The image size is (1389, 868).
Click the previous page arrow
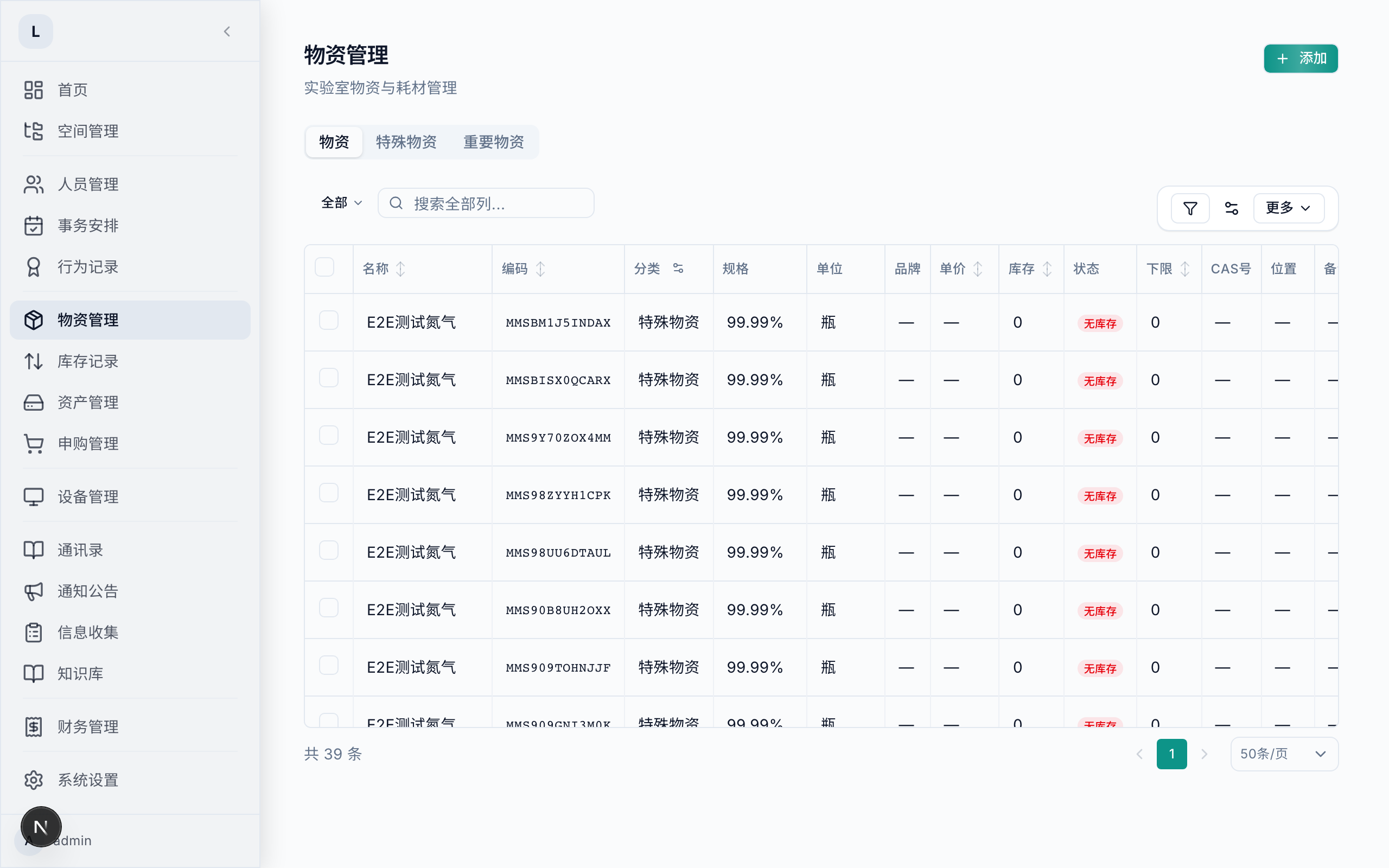pyautogui.click(x=1139, y=754)
